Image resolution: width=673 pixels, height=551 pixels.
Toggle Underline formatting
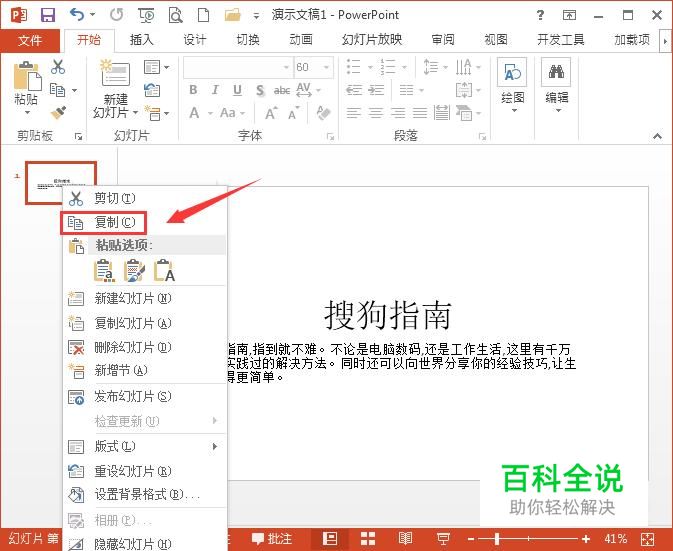coord(237,90)
